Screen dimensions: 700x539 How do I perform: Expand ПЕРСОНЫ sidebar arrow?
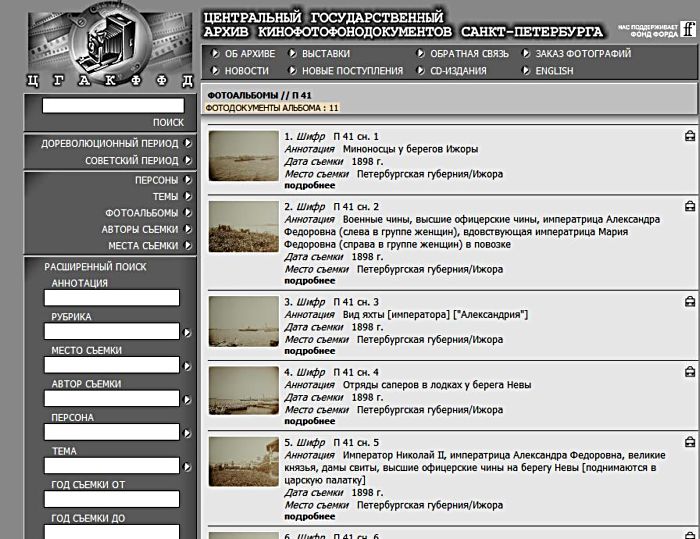pos(188,180)
